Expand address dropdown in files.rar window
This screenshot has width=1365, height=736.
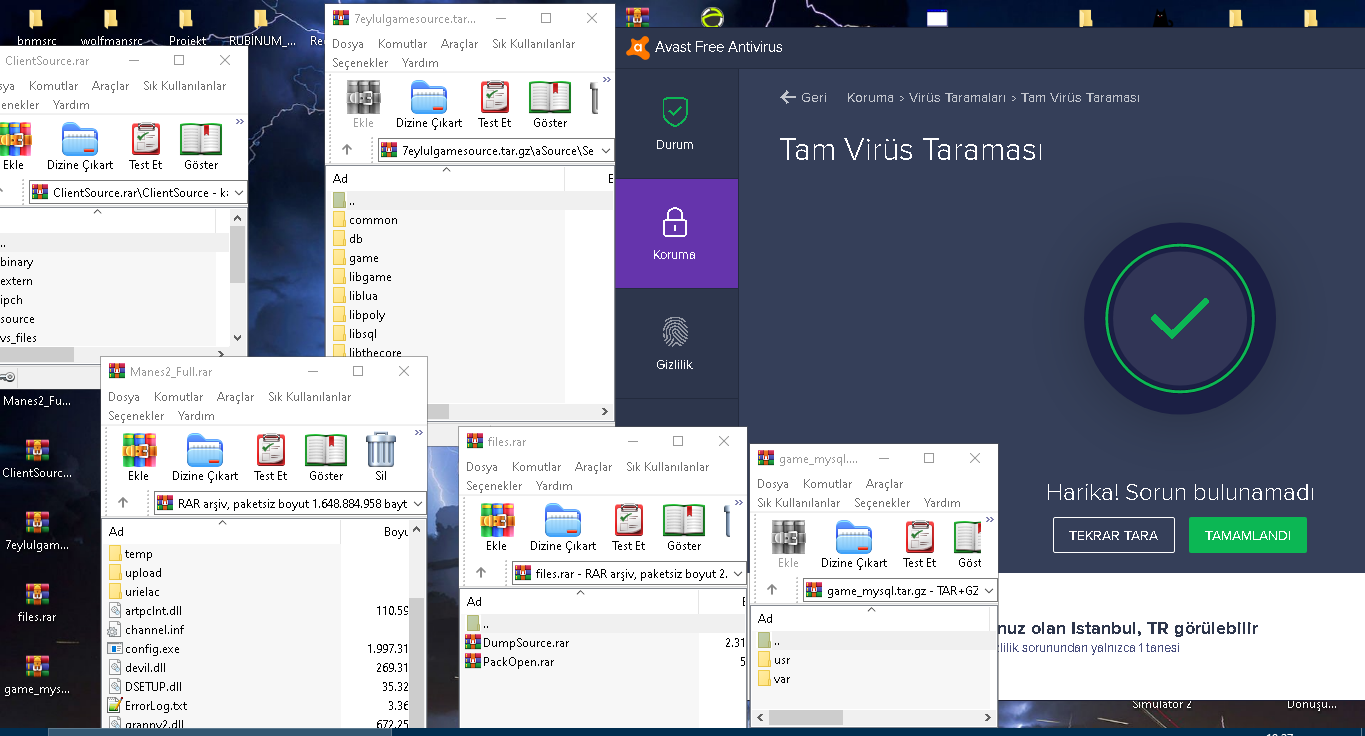pyautogui.click(x=738, y=573)
